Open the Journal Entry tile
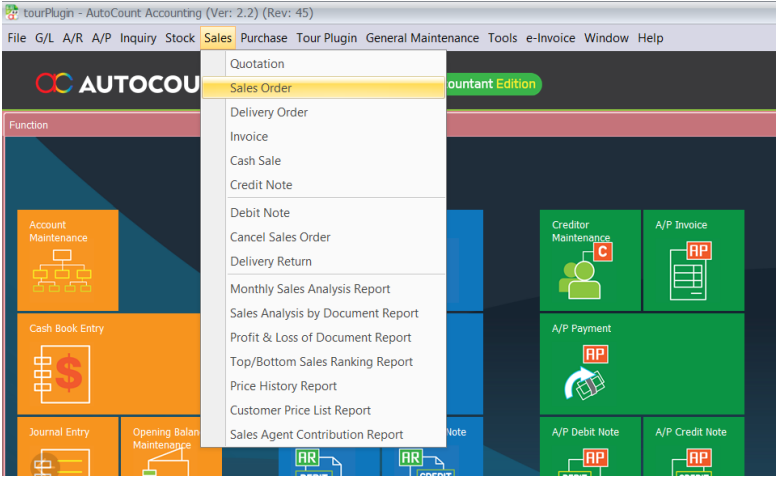 click(x=68, y=446)
